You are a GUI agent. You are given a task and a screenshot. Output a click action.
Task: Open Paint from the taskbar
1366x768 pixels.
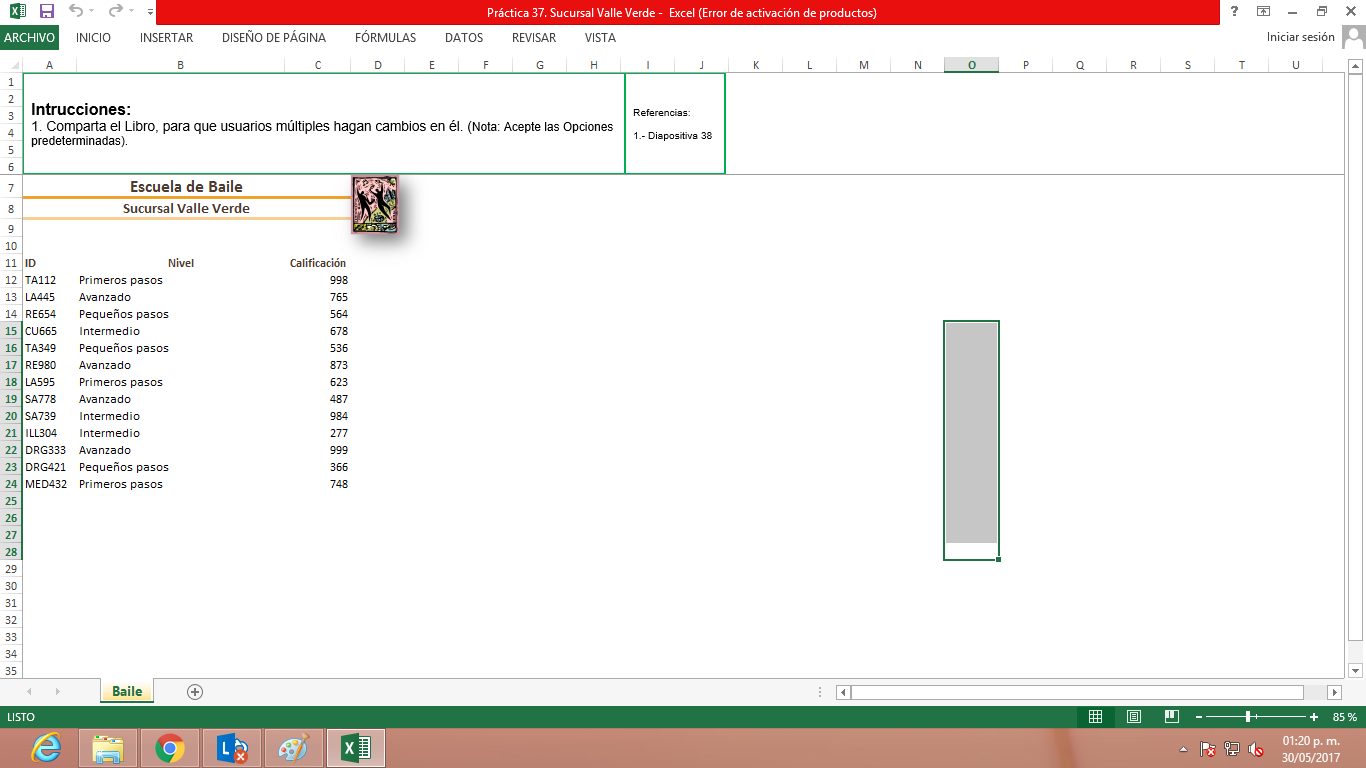[294, 748]
